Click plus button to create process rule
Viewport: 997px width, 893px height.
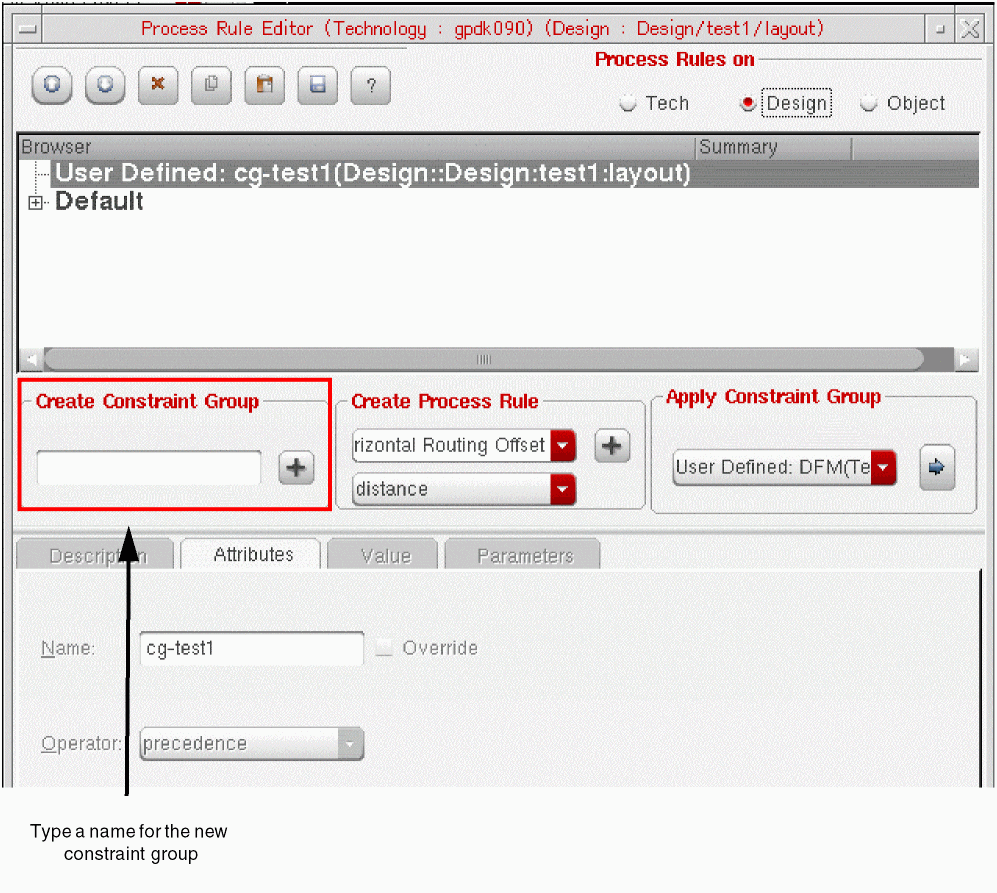point(612,446)
